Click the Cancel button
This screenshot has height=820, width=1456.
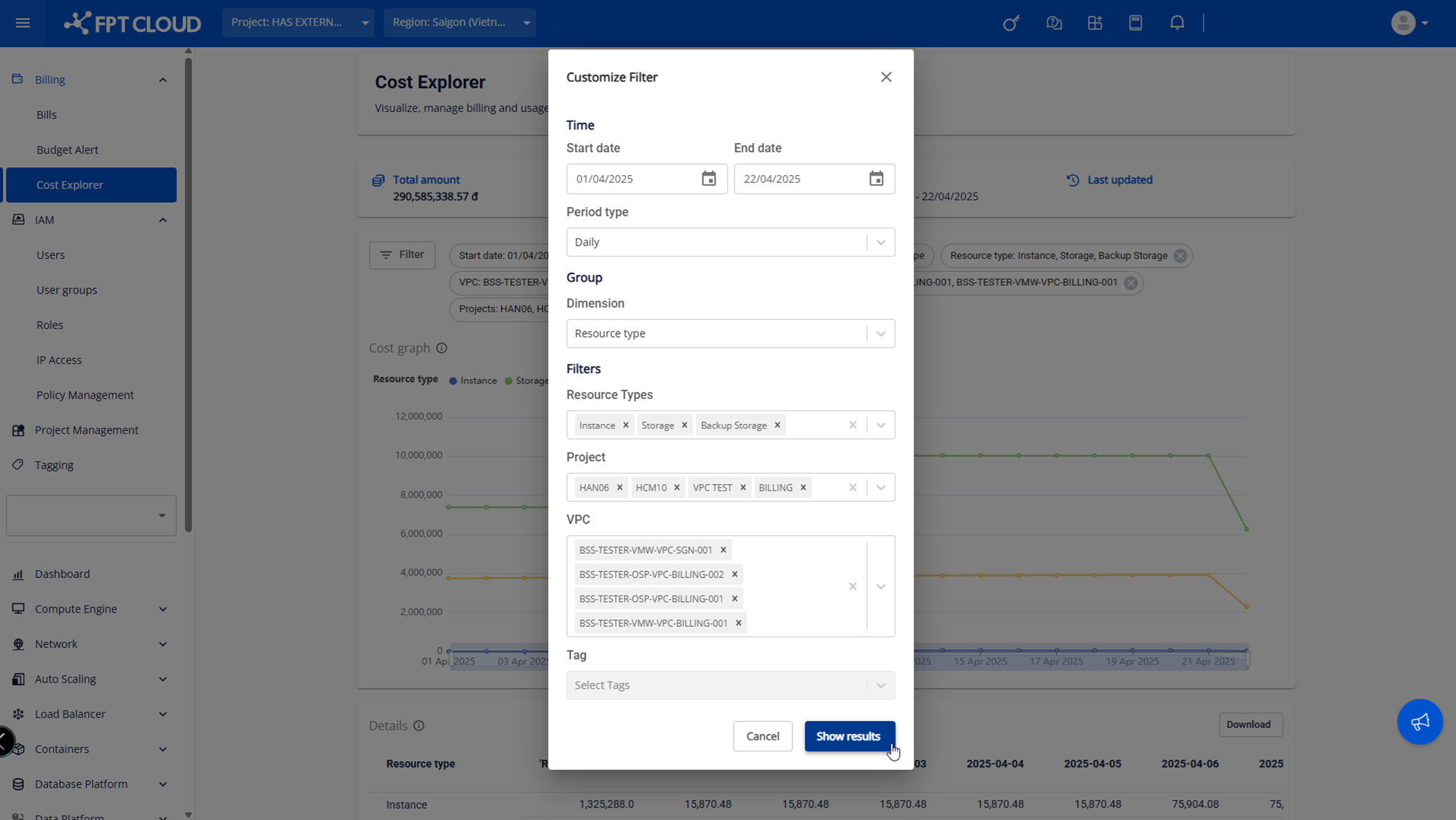point(762,736)
